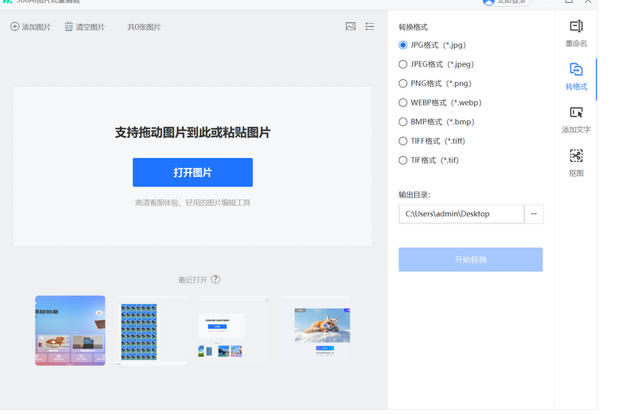Screen dimensions: 630x414
Task: Click the 支持拖动图片到此或粘贴图片 heading
Action: click(193, 132)
